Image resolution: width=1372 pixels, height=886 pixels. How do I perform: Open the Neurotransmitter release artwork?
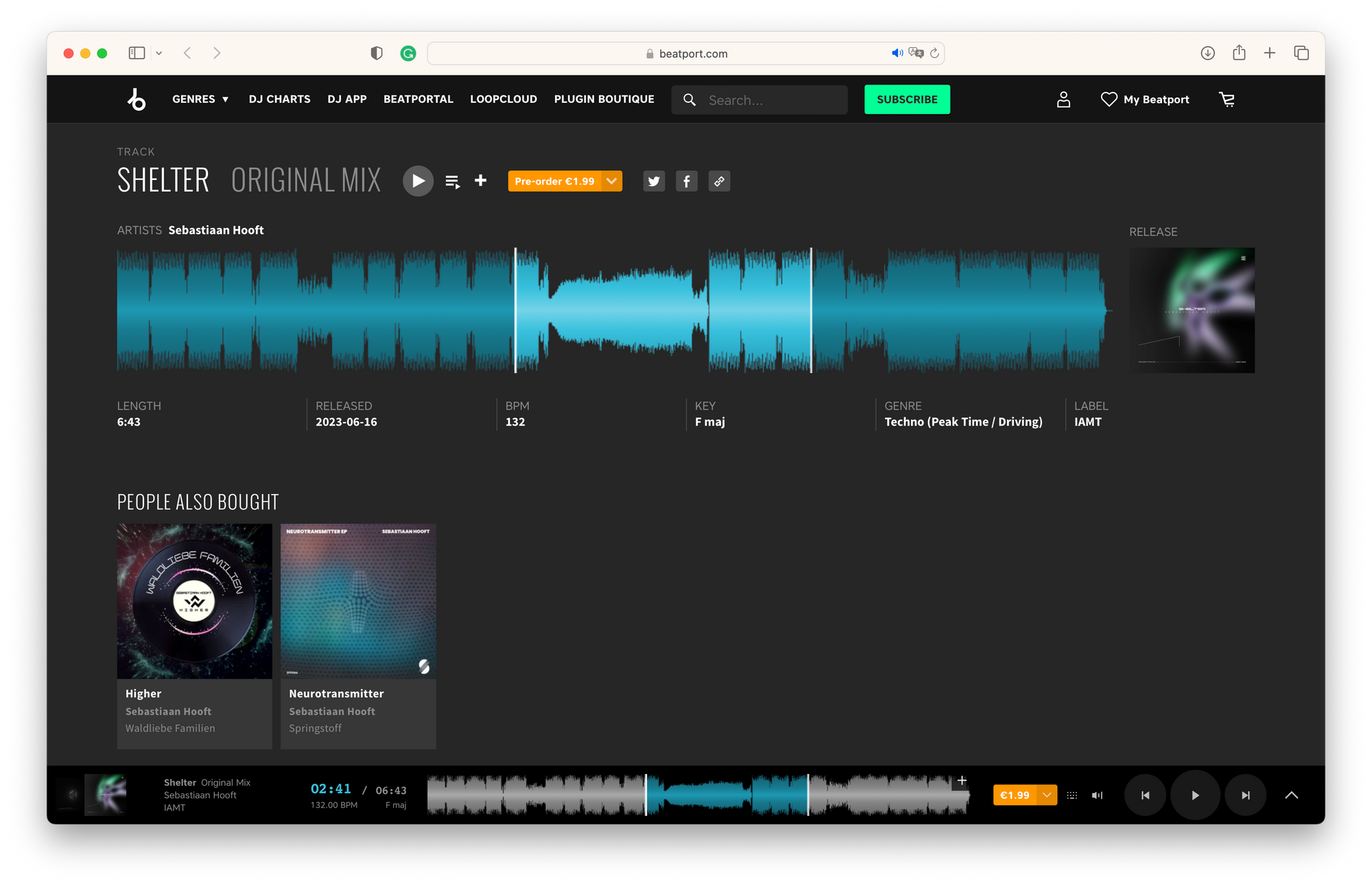click(x=358, y=601)
